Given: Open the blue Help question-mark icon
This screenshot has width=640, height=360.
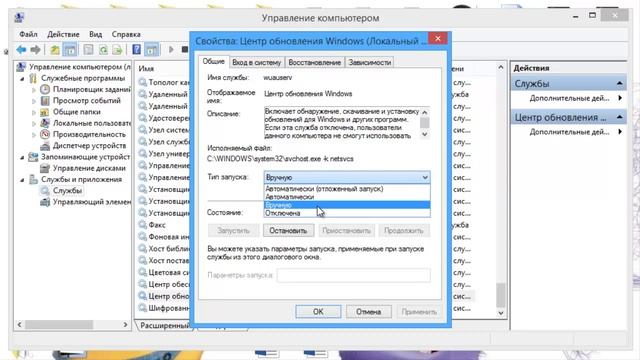Looking at the screenshot, I should tap(137, 50).
